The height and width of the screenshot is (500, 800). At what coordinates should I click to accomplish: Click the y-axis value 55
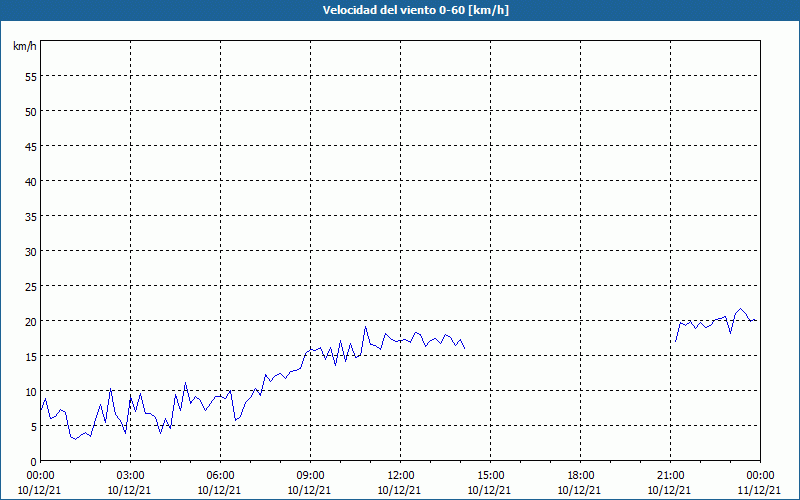[31, 77]
